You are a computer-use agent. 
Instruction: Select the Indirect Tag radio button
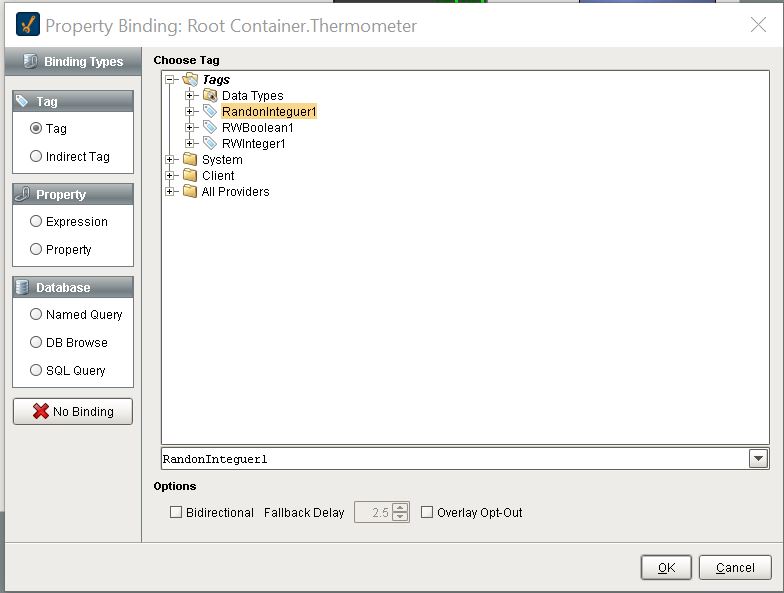[37, 157]
